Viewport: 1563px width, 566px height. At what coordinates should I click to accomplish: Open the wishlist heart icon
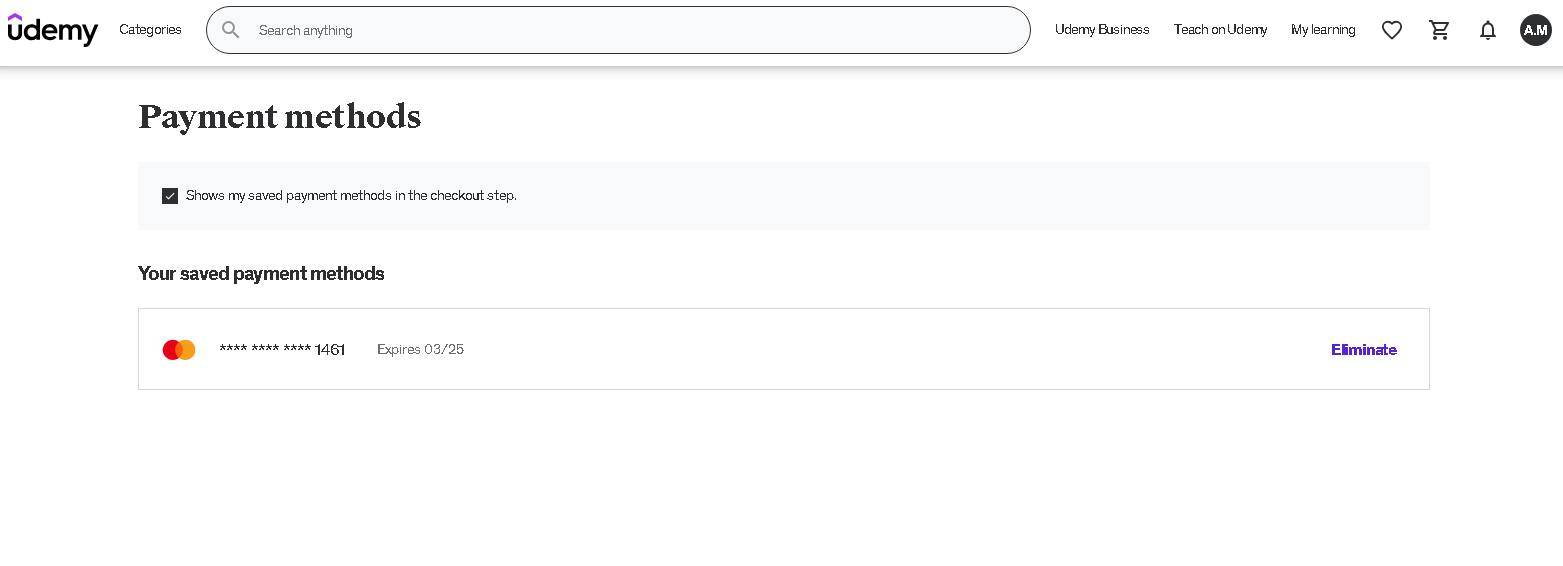[1391, 30]
